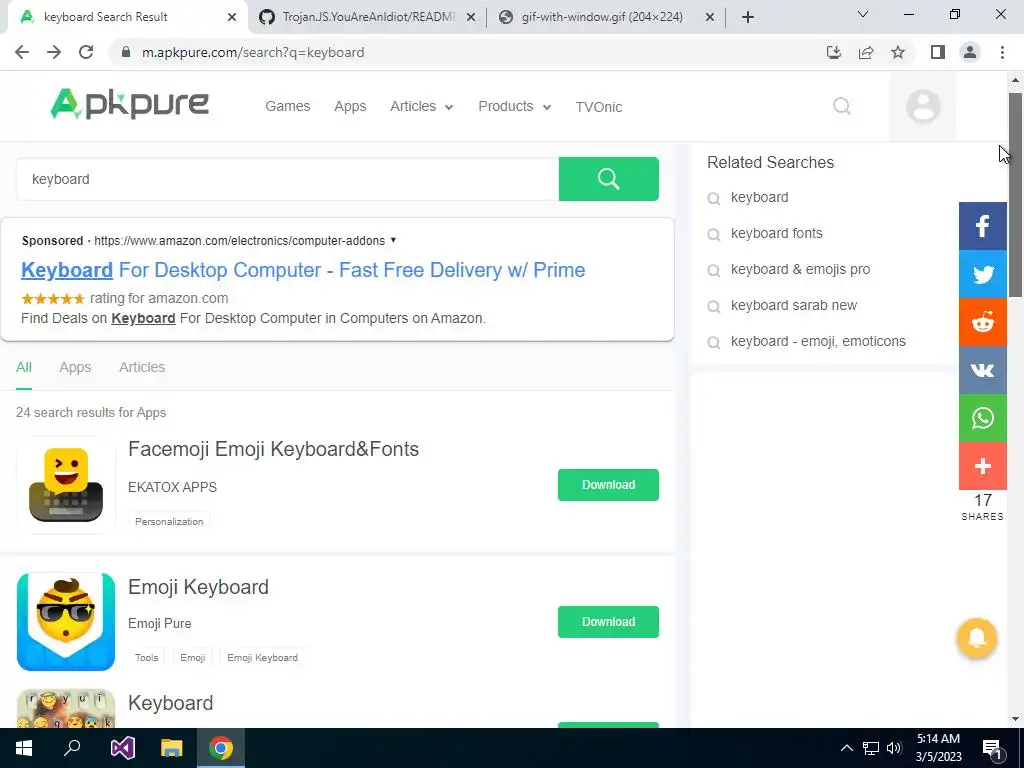Switch to the gif-with-window.gif browser tab
The height and width of the screenshot is (768, 1024).
[601, 17]
